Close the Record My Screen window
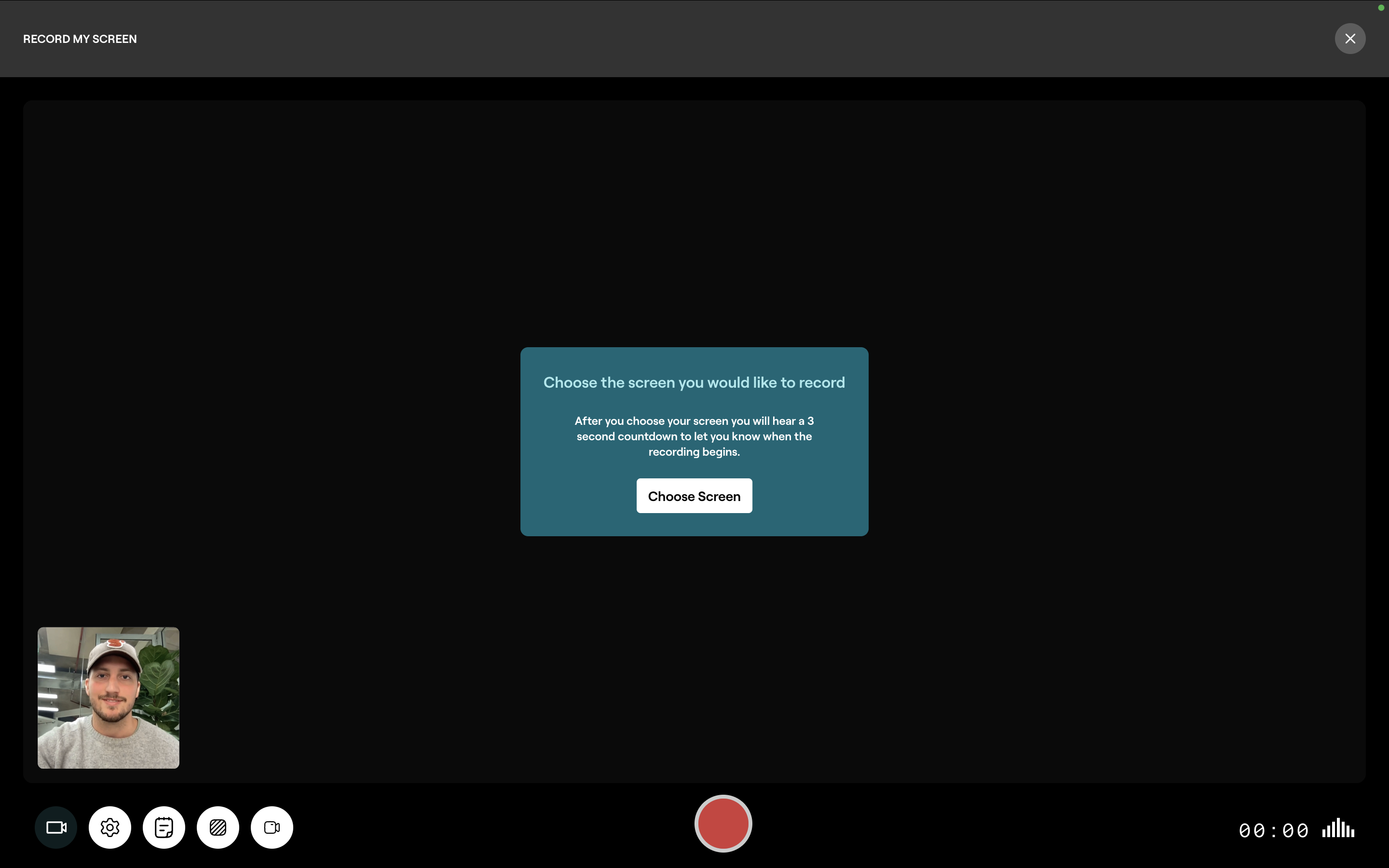 (x=1350, y=39)
